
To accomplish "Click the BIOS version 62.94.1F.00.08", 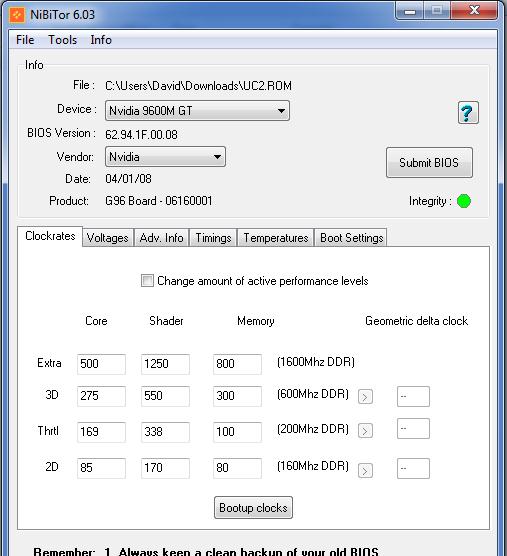I will tap(141, 135).
